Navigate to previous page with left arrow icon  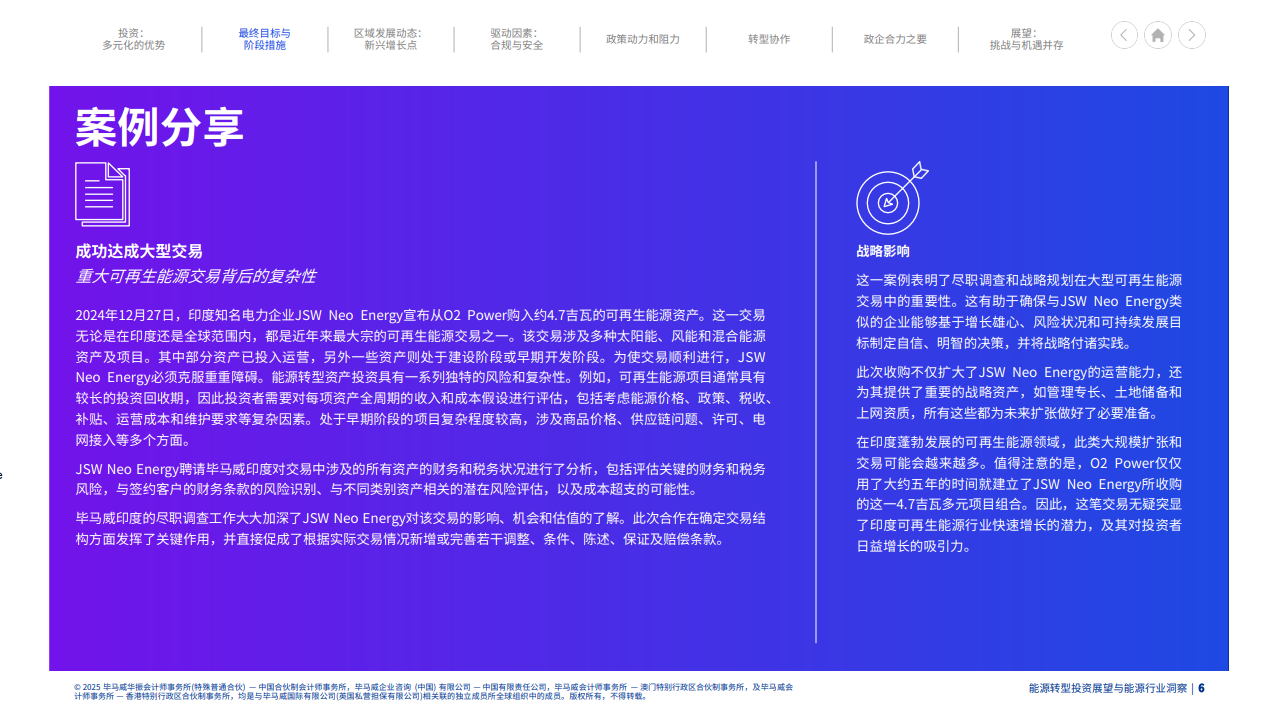(1123, 35)
